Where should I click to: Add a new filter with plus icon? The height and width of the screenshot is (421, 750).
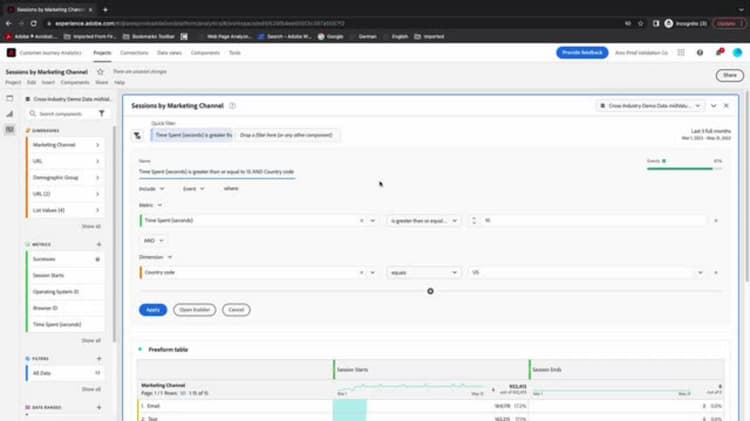(x=99, y=358)
